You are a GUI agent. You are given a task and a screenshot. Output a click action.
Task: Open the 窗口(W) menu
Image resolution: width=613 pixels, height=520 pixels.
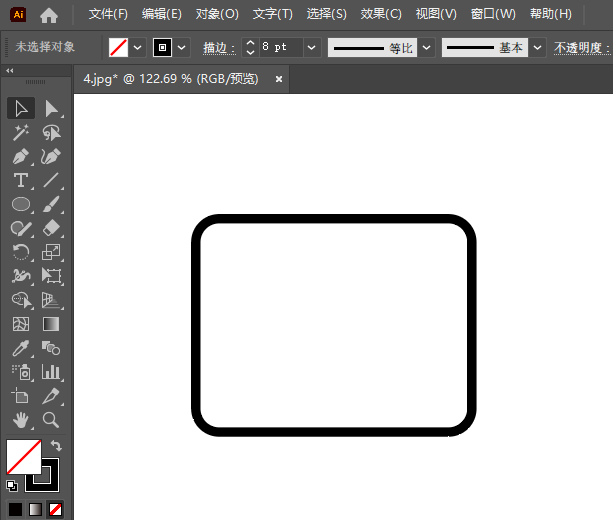pos(493,14)
